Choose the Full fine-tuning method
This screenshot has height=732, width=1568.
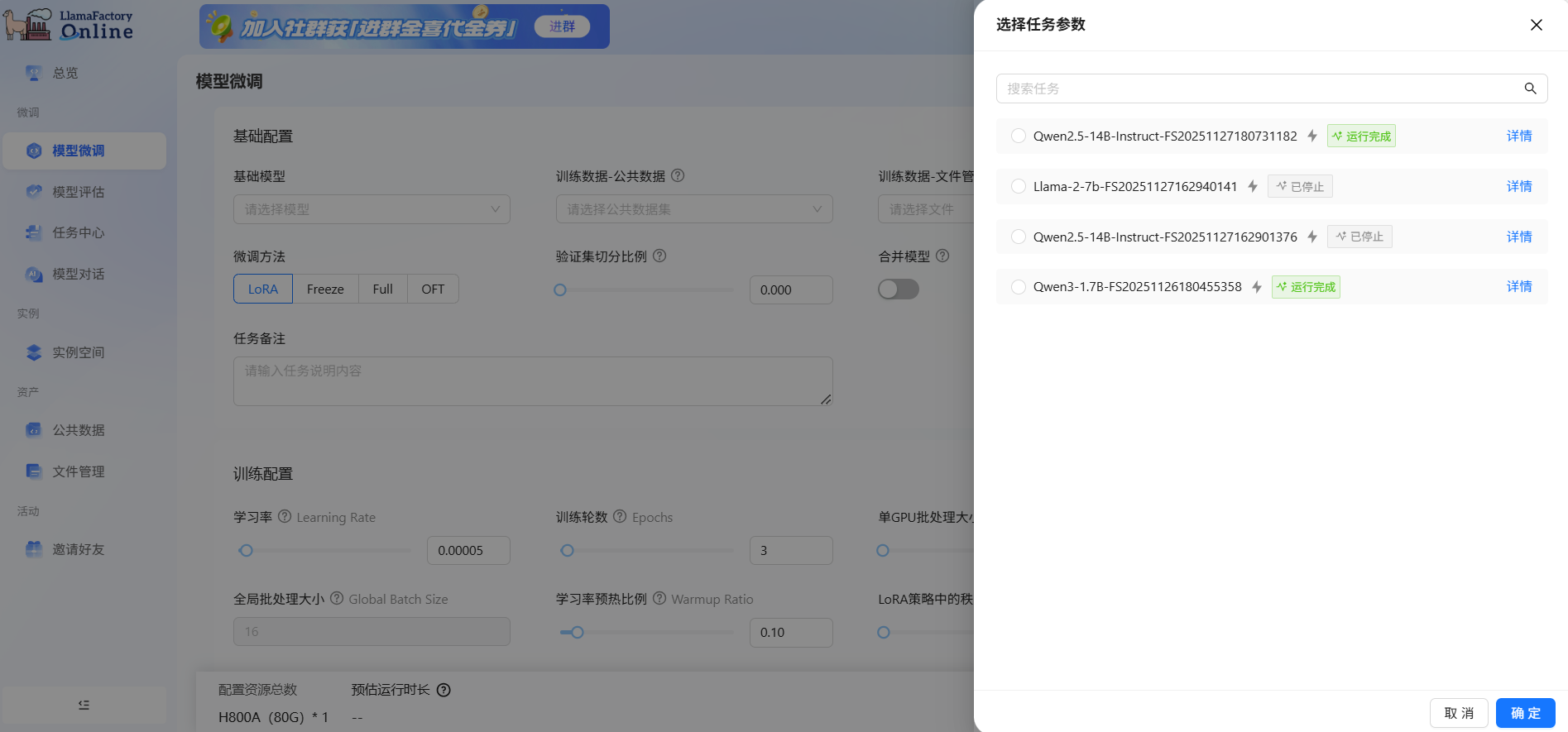[382, 289]
